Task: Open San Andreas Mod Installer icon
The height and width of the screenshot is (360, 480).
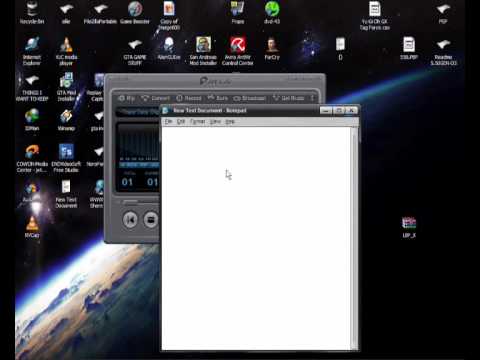Action: [x=203, y=51]
